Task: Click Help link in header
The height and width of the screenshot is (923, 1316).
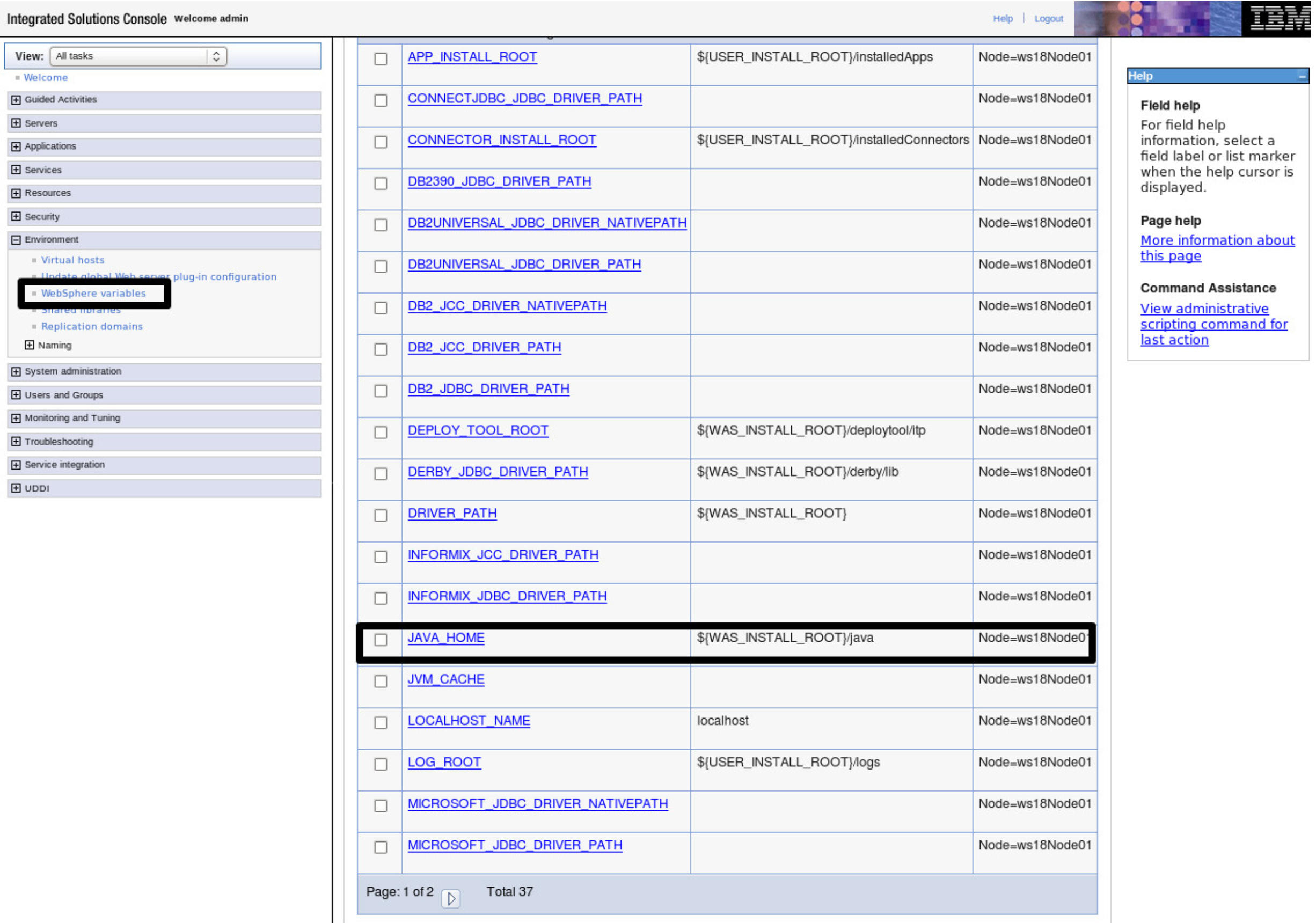Action: click(1003, 19)
